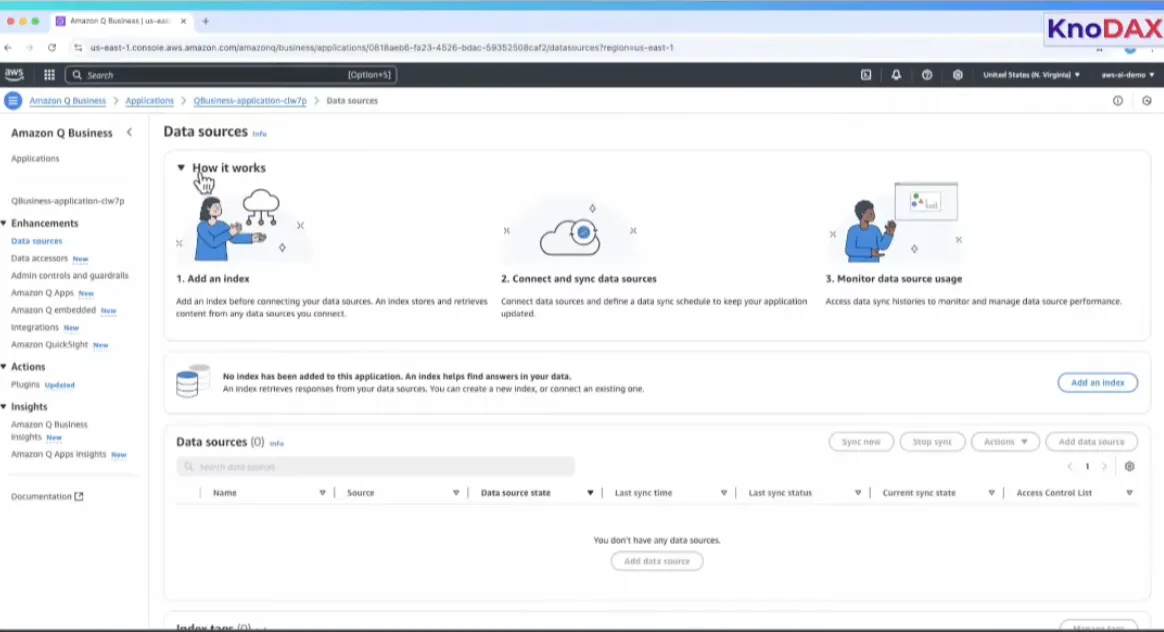Go to the next table page arrow
This screenshot has width=1164, height=632.
[x=1104, y=466]
